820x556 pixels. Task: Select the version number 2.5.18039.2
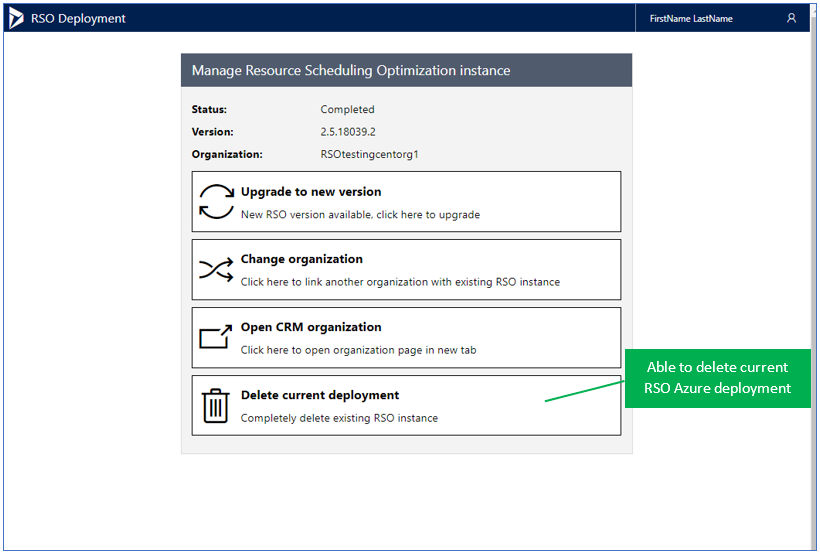tap(348, 132)
